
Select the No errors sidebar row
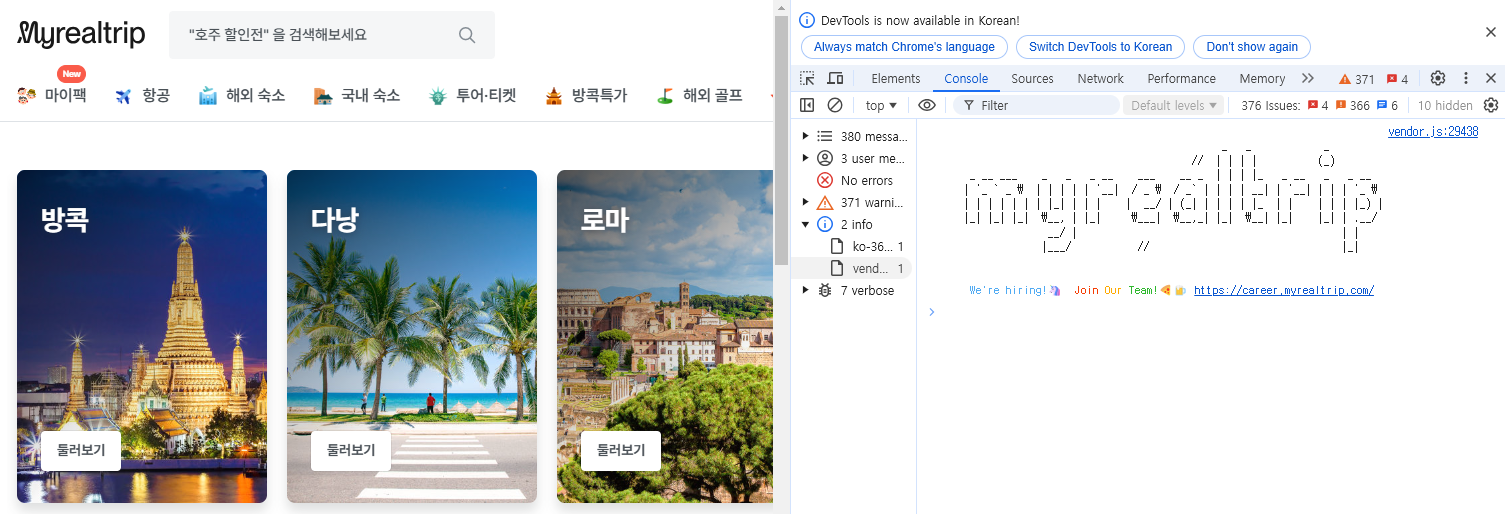[852, 180]
